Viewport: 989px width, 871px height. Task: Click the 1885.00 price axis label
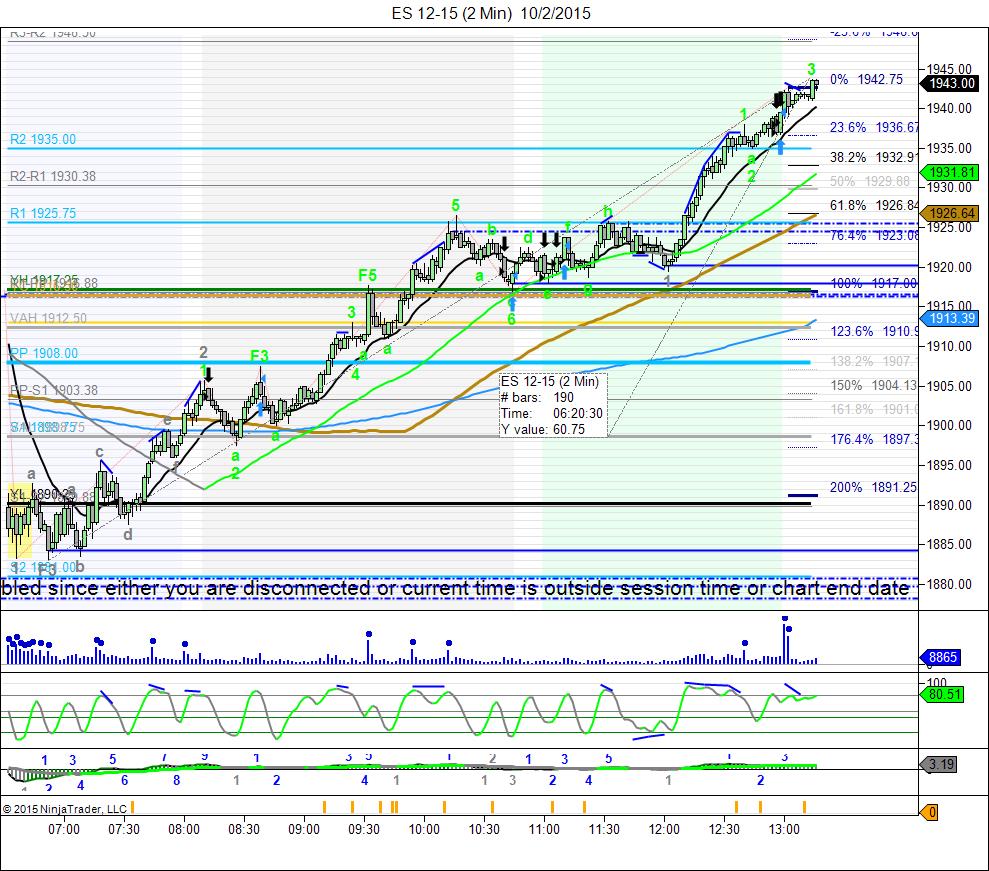[x=949, y=544]
